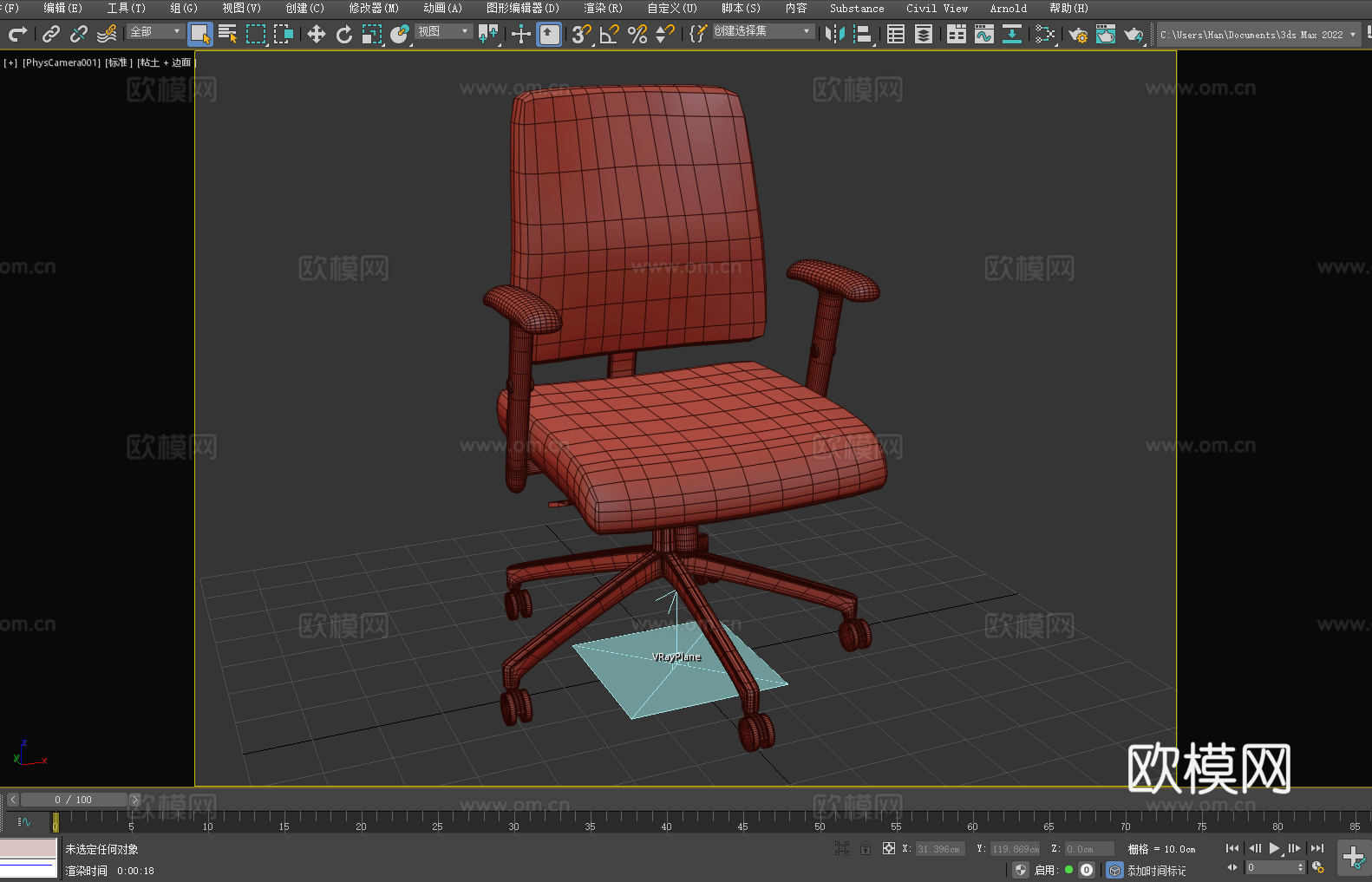Open Rendered Frame Window icon
This screenshot has width=1372, height=882.
coord(1106,34)
